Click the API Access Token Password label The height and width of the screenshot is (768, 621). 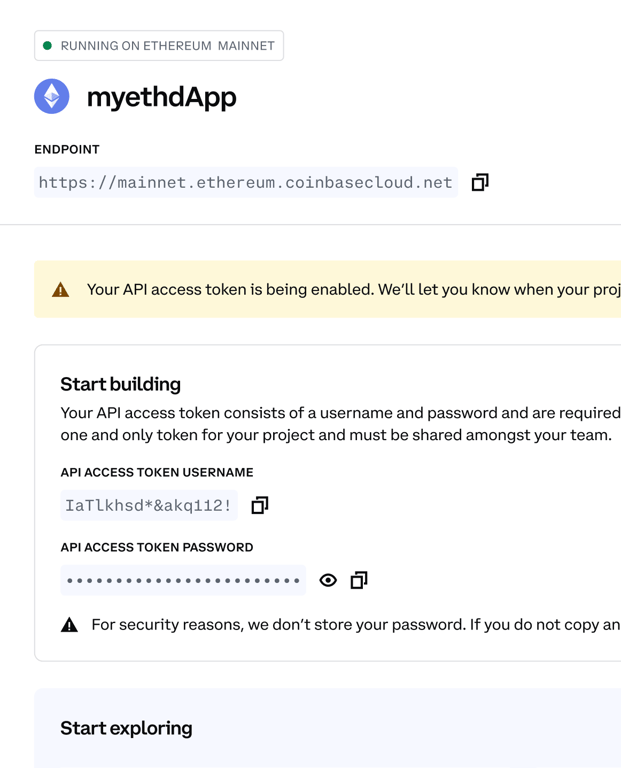pyautogui.click(x=156, y=547)
